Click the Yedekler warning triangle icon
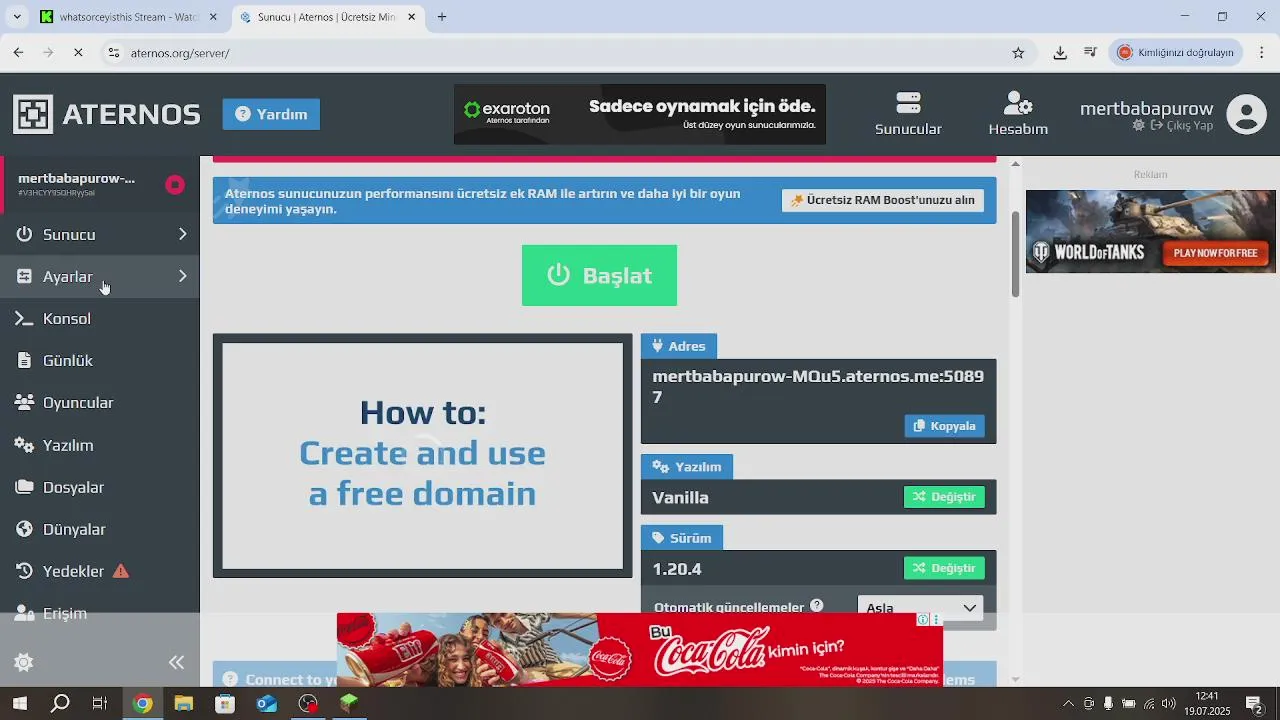1280x720 pixels. tap(121, 571)
